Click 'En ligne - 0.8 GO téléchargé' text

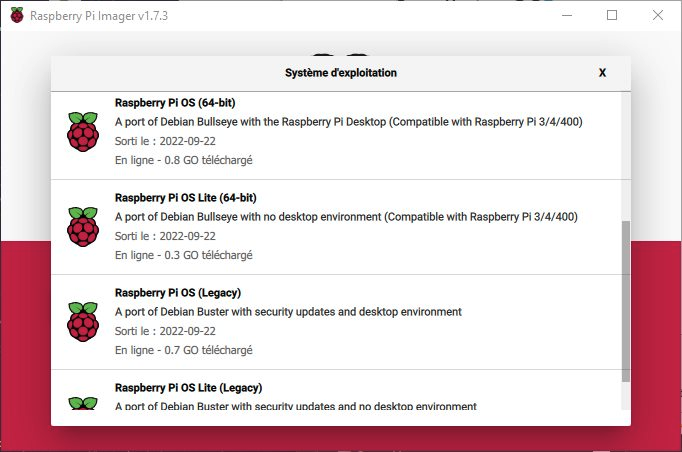click(x=184, y=160)
